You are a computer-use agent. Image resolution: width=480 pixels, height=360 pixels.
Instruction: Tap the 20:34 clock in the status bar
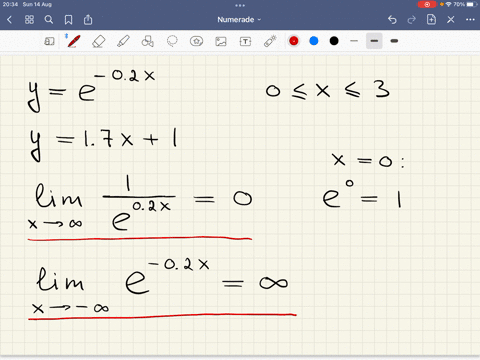[x=10, y=4]
